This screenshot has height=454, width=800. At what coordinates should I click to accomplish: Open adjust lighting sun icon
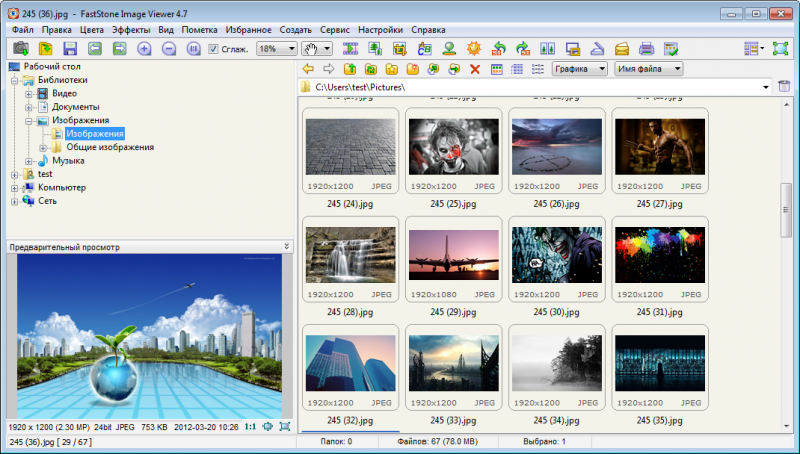coord(474,48)
